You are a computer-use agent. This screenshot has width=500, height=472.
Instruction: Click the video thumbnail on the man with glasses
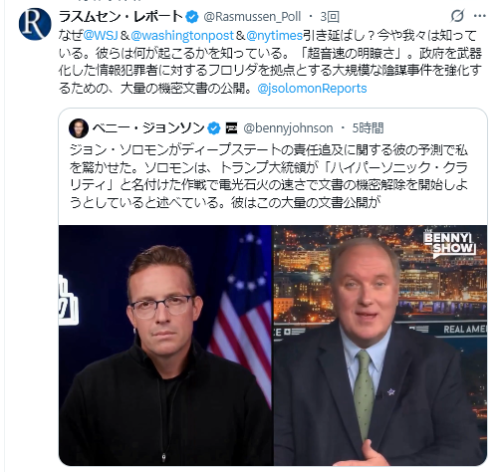166,345
